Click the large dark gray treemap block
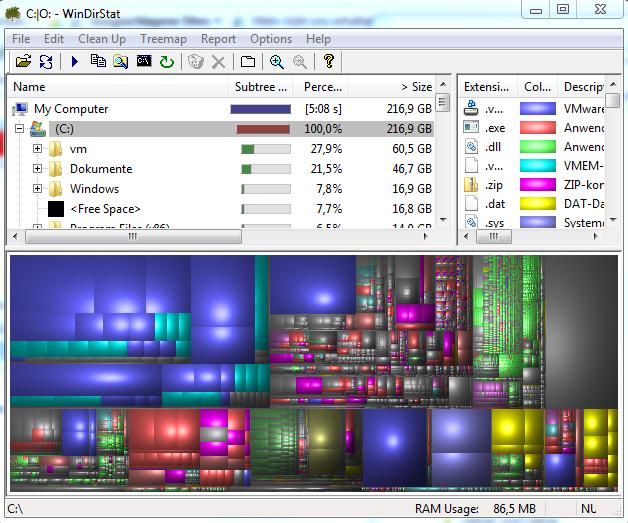 (580, 332)
